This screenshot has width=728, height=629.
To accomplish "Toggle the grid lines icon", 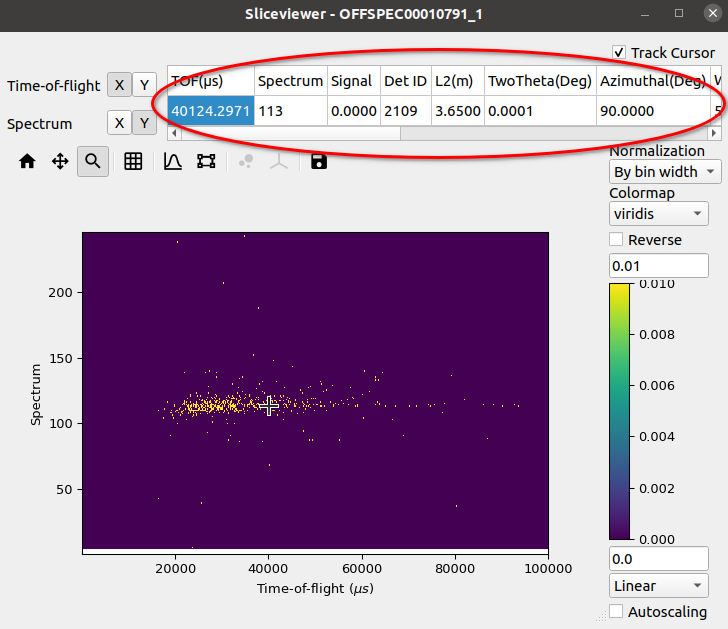I will click(x=133, y=161).
